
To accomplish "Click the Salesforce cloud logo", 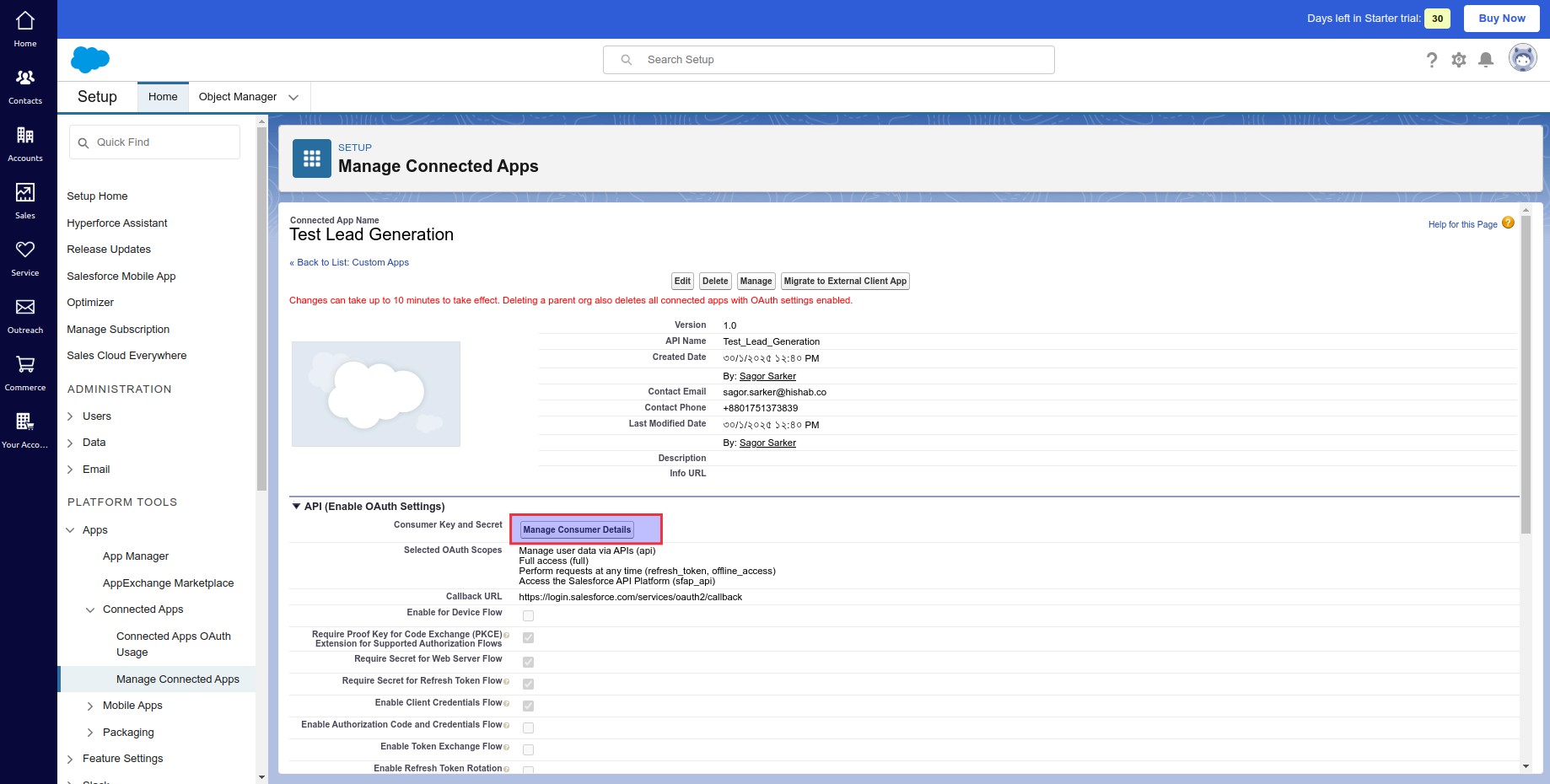I will [x=90, y=60].
